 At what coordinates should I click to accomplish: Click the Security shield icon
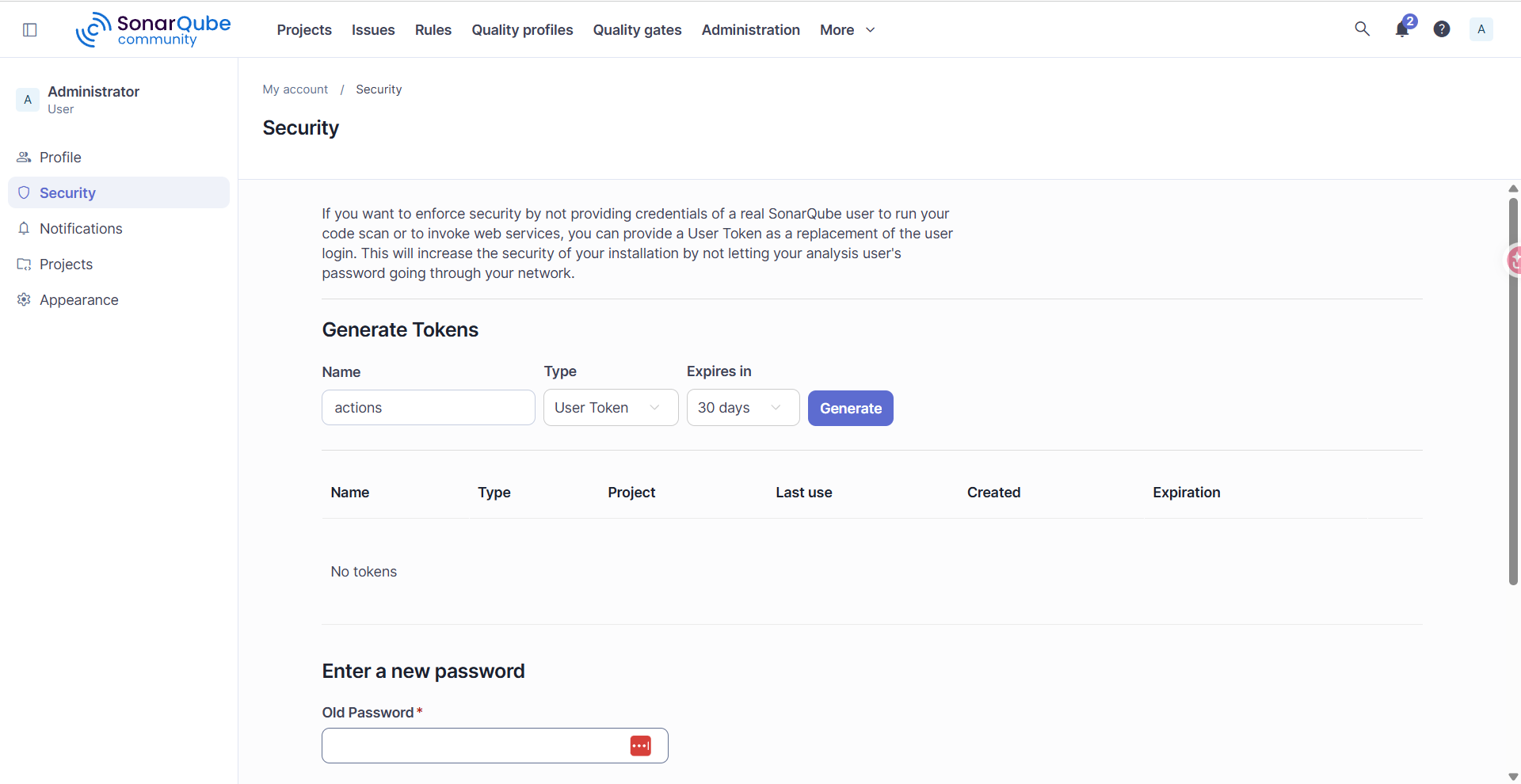coord(24,192)
